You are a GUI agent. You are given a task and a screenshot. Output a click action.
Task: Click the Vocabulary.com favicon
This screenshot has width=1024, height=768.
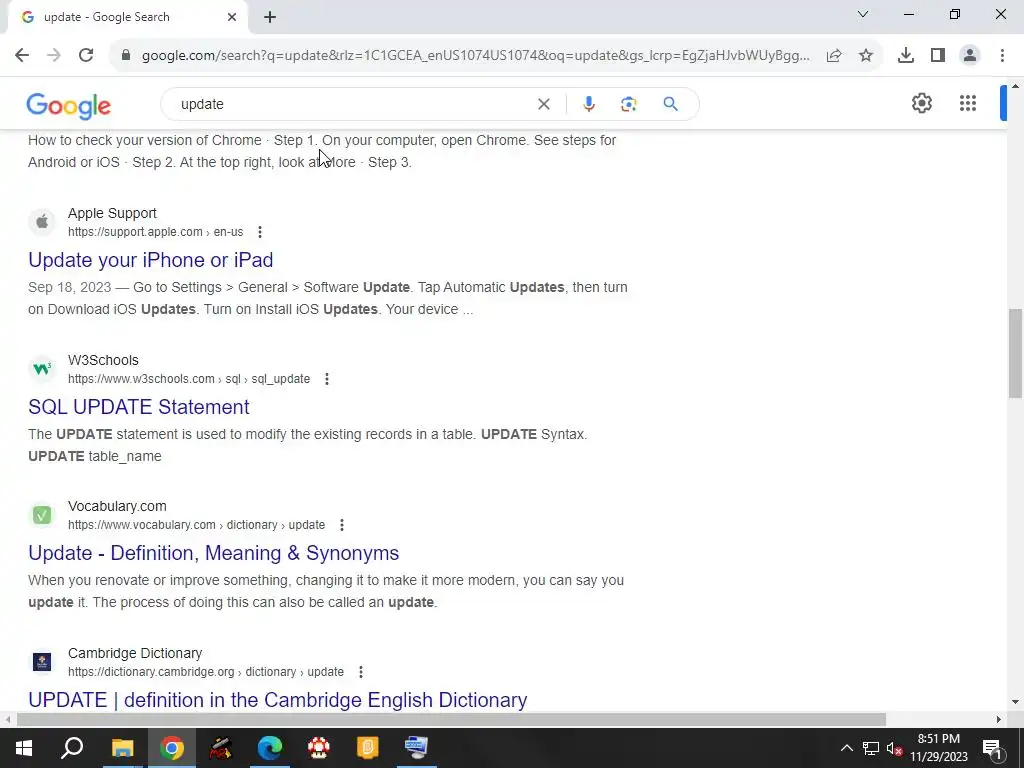42,515
